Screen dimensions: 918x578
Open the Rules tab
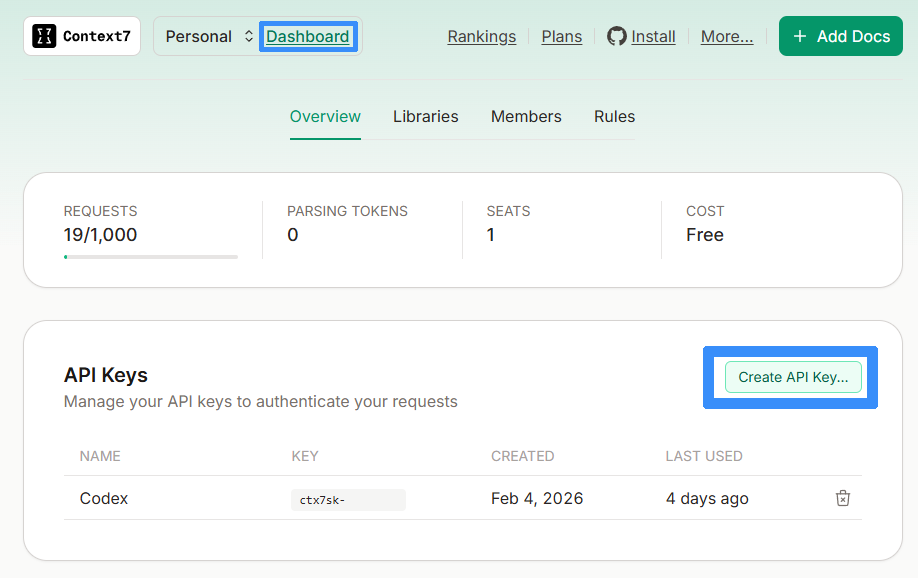(614, 116)
